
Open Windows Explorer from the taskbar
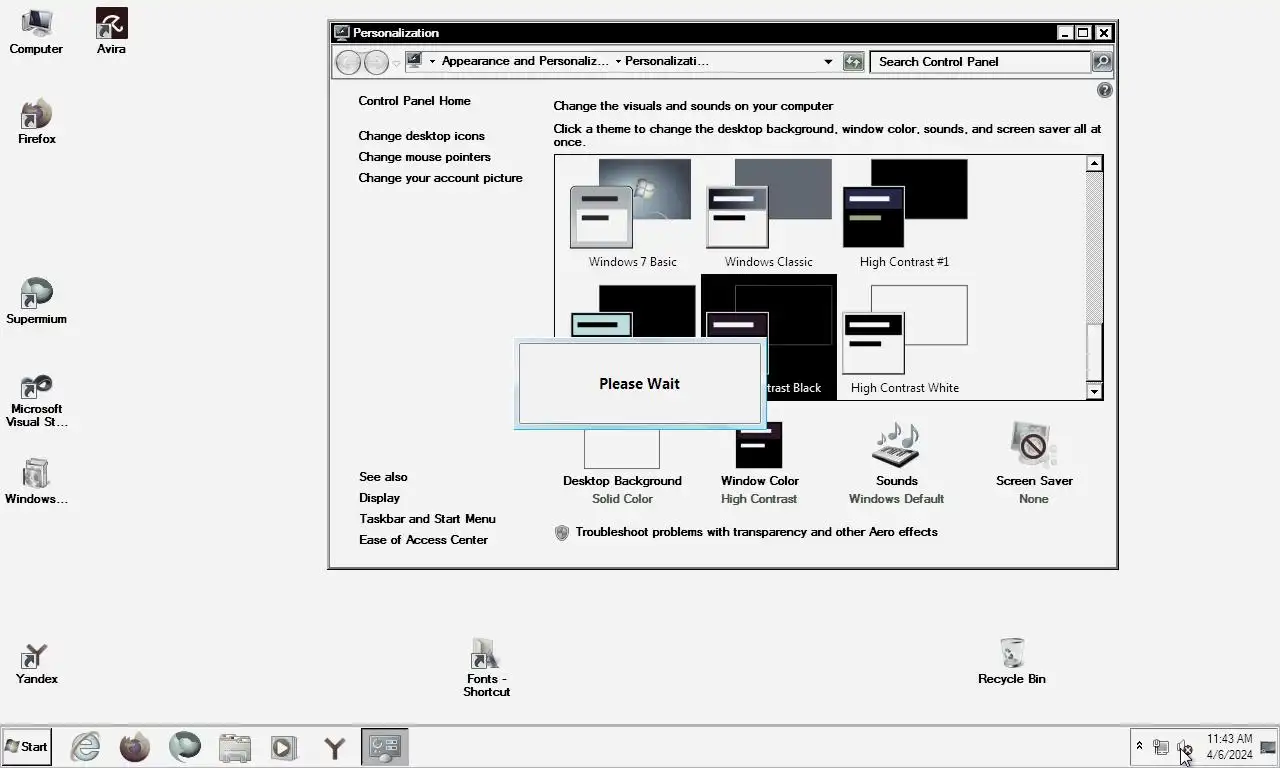point(235,746)
